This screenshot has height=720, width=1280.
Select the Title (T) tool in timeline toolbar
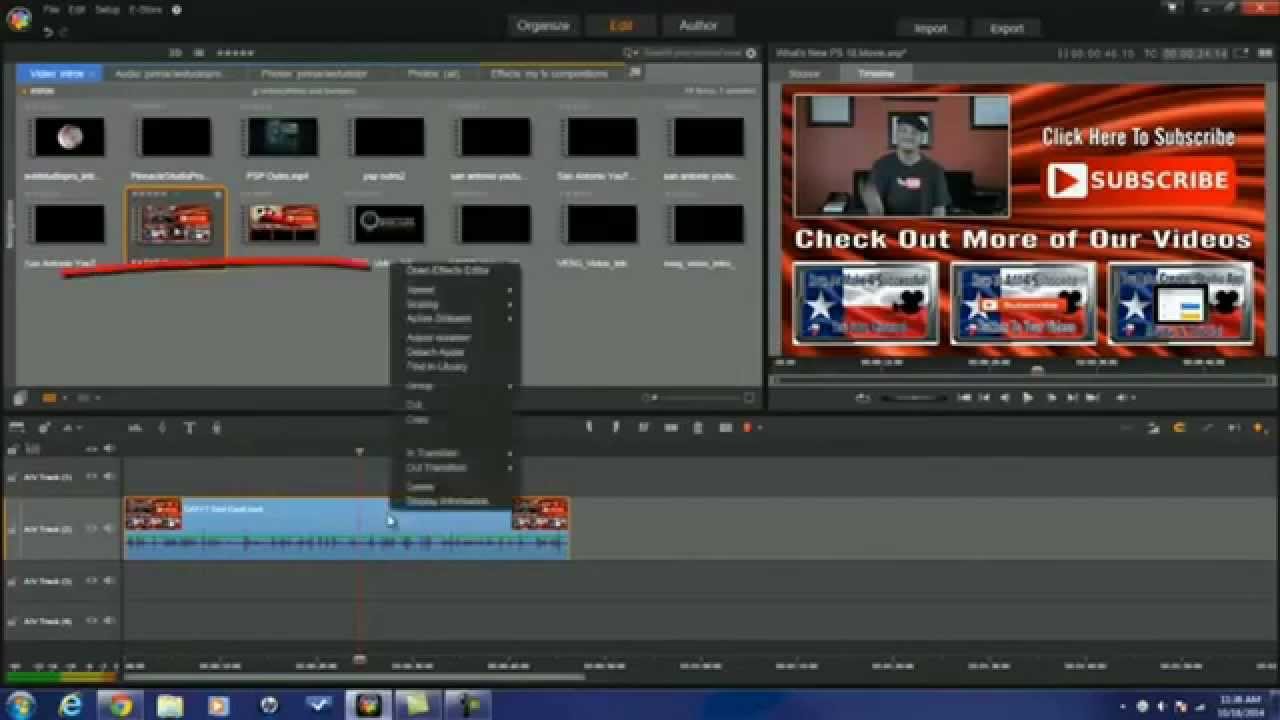click(x=189, y=428)
